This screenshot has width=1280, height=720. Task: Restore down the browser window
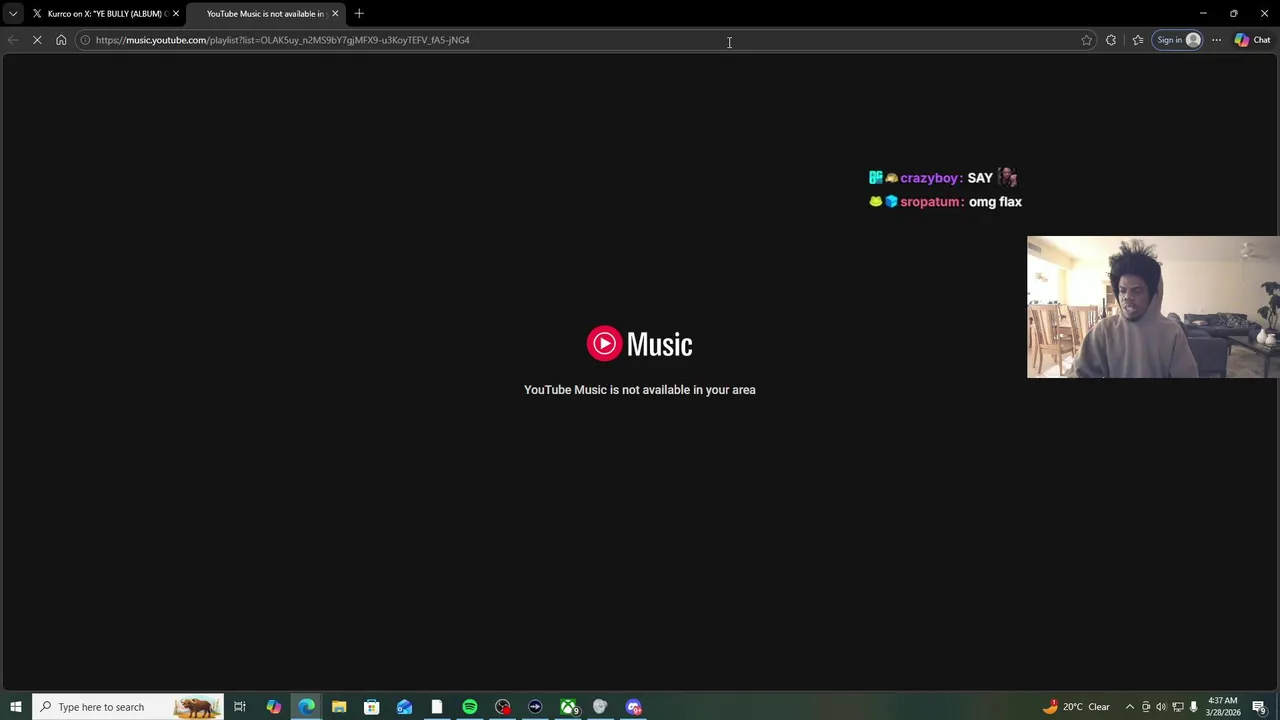(x=1234, y=13)
